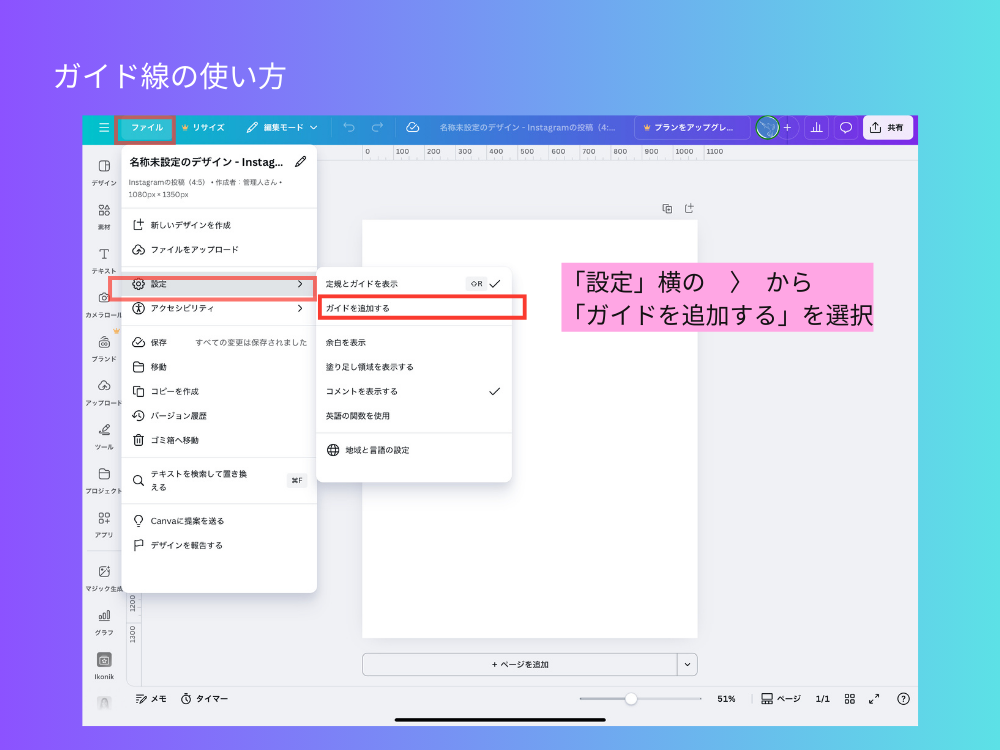1000x750 pixels.
Task: Click the タイマー control in the status bar
Action: 204,699
